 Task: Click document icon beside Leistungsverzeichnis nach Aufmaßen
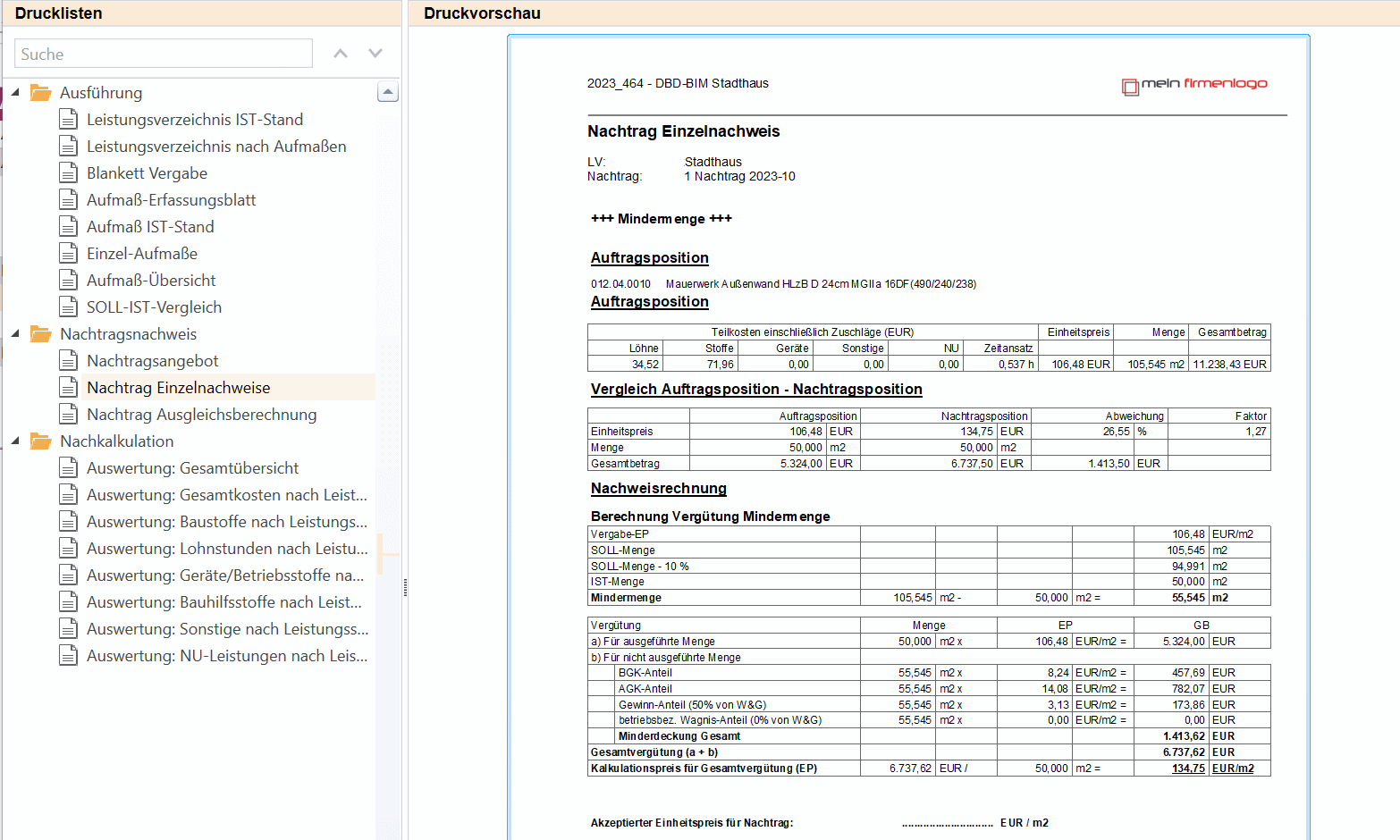coord(68,146)
